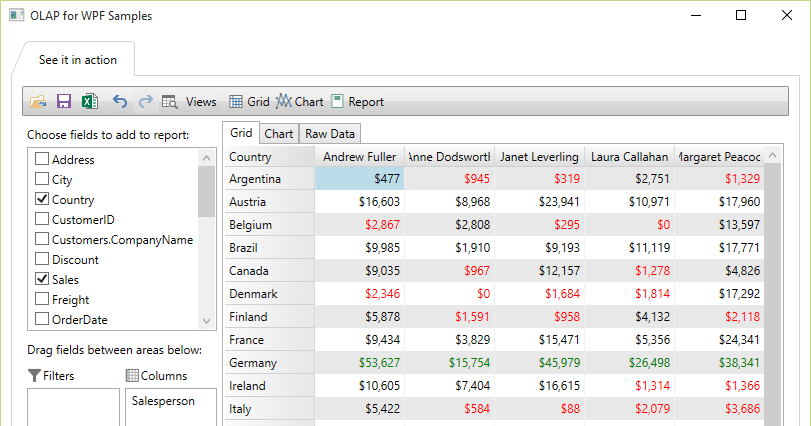Switch to the Chart view tab

click(x=279, y=134)
